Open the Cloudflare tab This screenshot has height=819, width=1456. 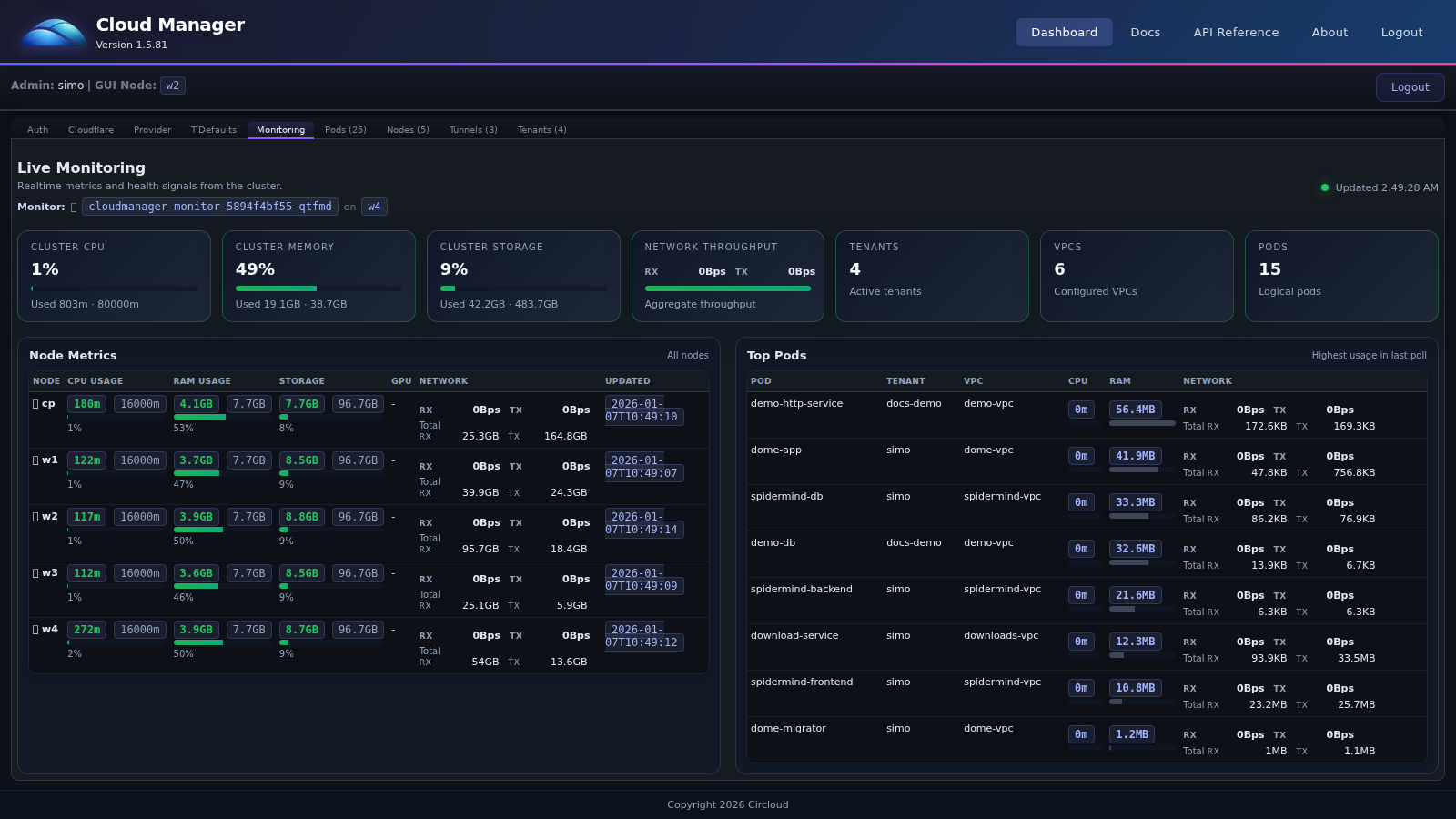click(90, 129)
